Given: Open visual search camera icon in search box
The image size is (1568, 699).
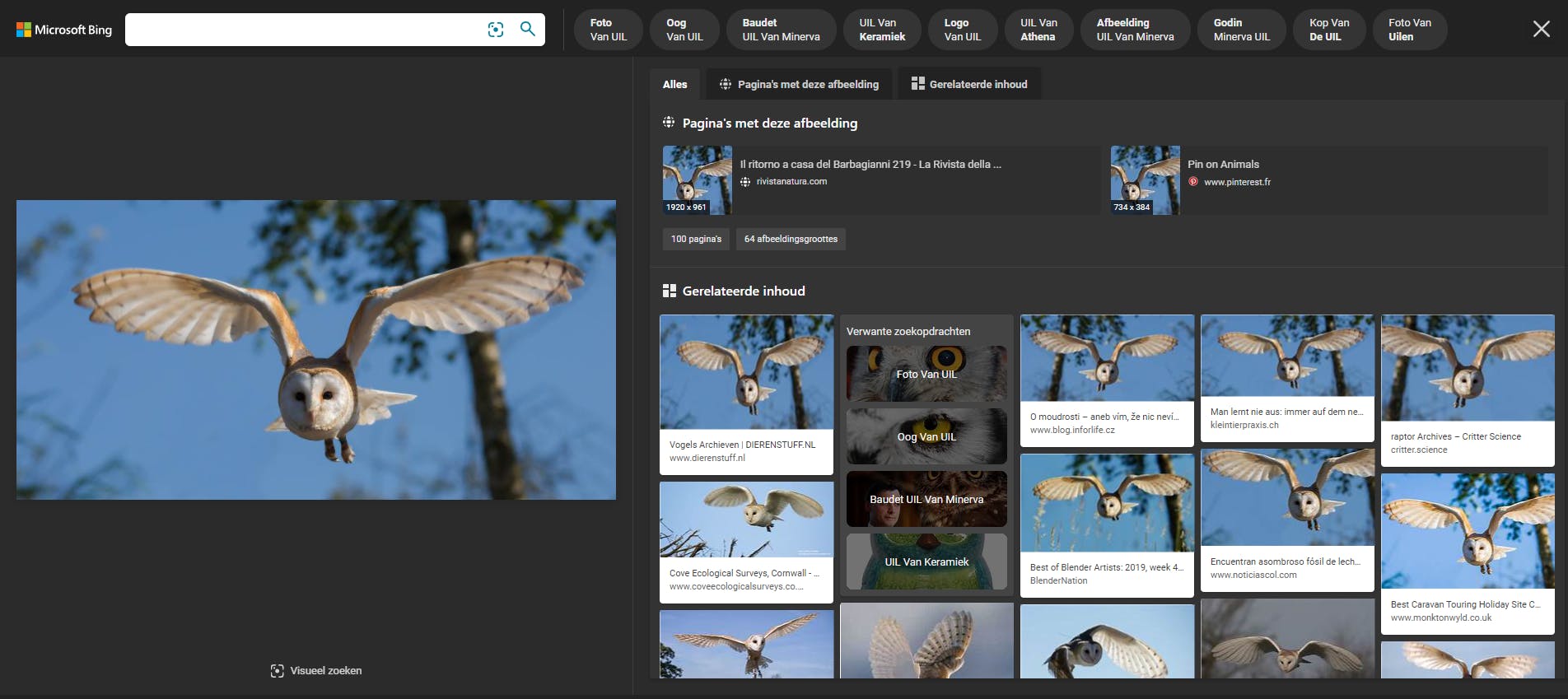Looking at the screenshot, I should coord(496,30).
